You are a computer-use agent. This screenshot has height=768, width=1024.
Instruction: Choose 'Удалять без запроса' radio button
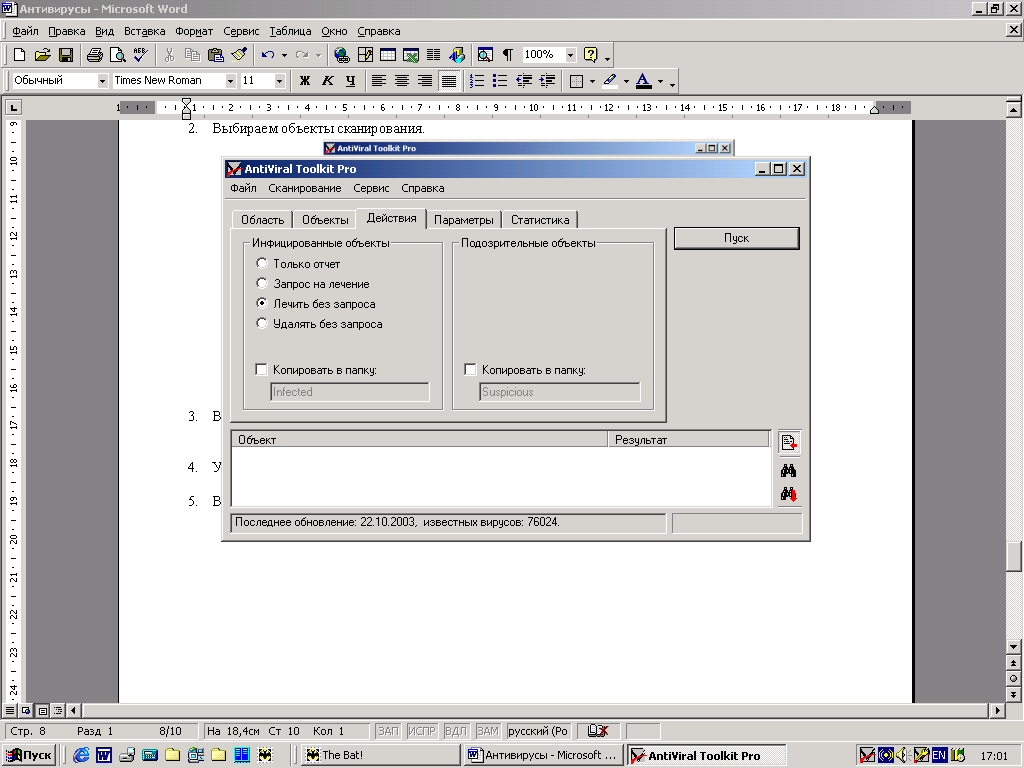262,323
